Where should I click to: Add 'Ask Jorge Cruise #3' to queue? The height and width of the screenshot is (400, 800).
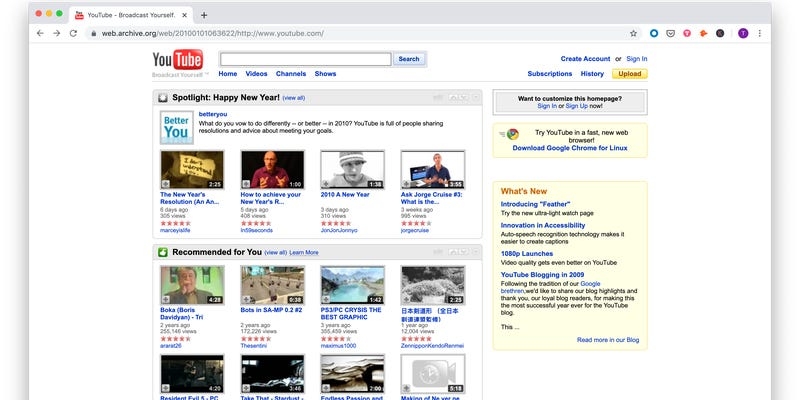407,184
